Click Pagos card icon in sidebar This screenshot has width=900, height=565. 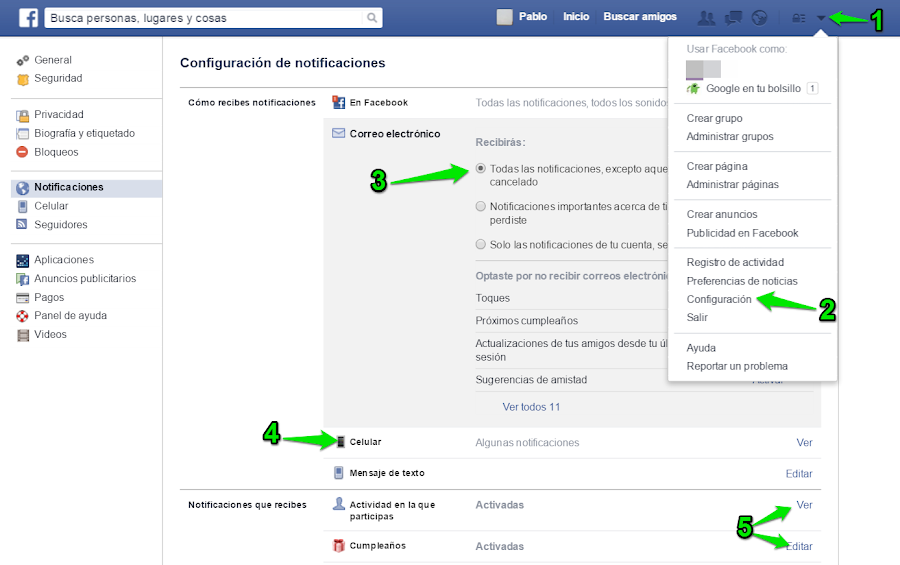point(22,298)
